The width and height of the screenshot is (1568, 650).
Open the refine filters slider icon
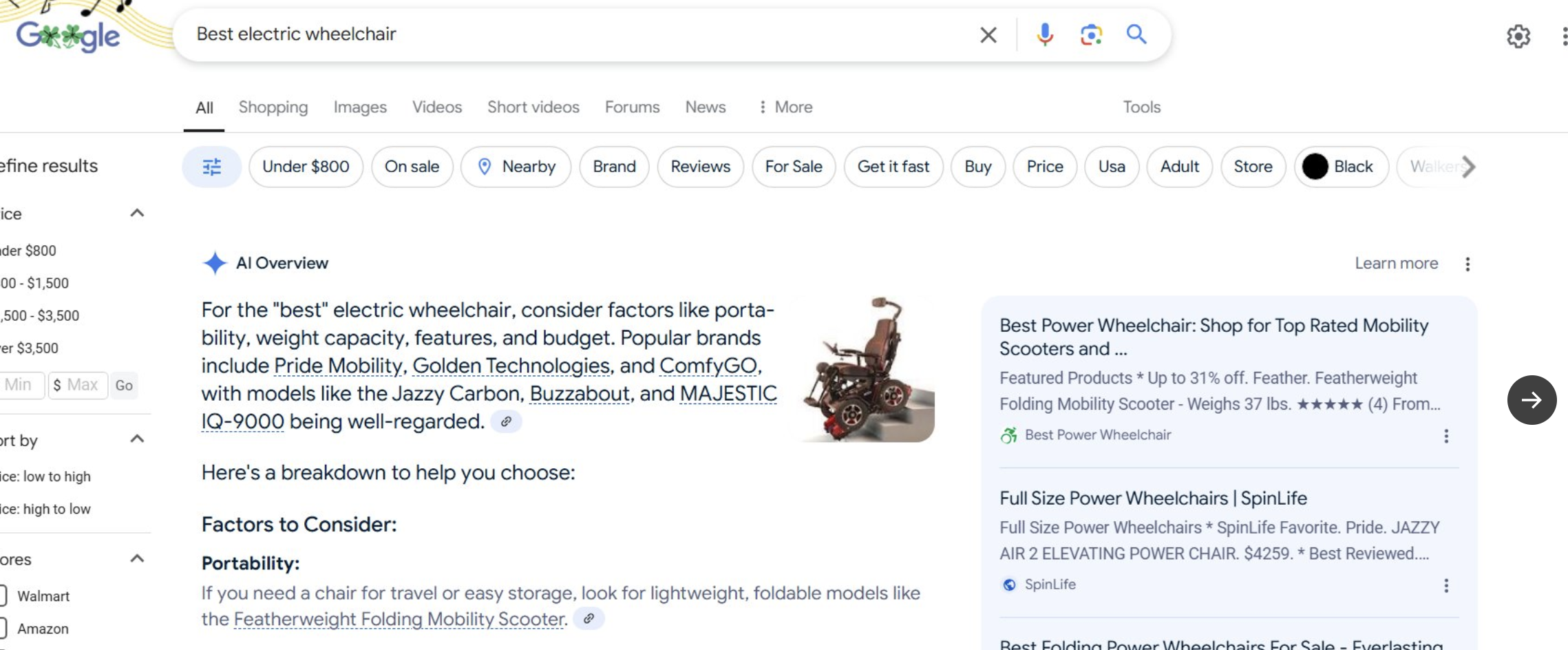tap(211, 167)
